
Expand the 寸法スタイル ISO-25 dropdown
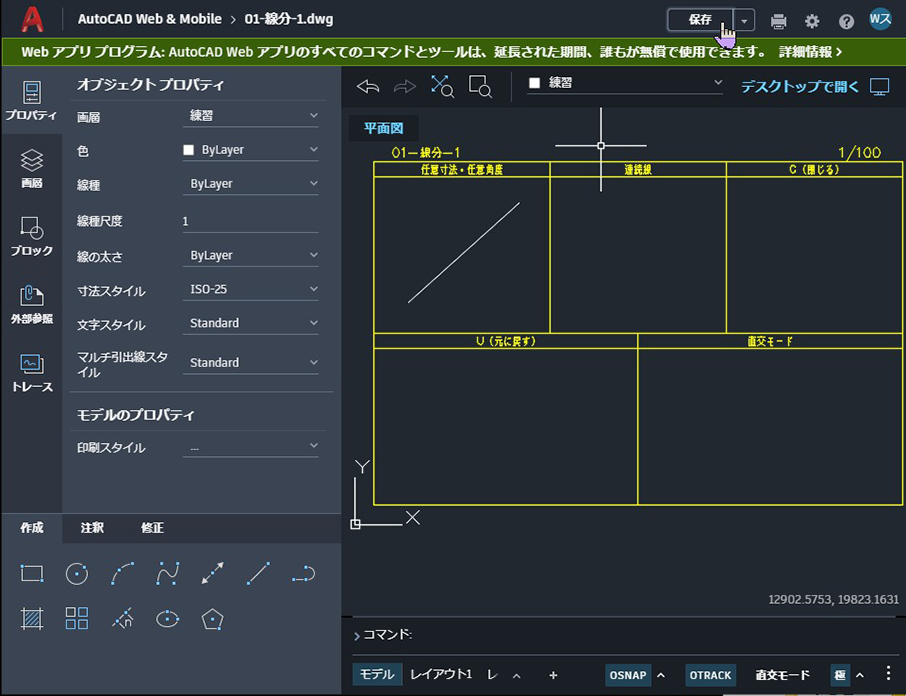(x=251, y=289)
